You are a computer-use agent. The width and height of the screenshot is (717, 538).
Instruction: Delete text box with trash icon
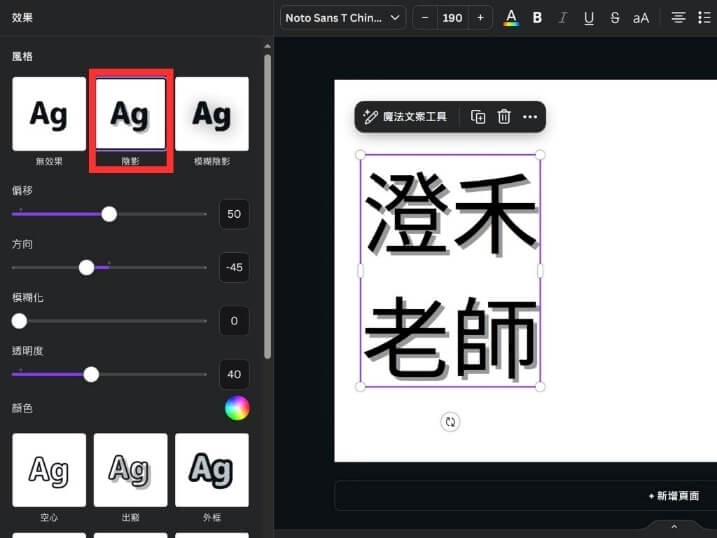click(x=504, y=117)
